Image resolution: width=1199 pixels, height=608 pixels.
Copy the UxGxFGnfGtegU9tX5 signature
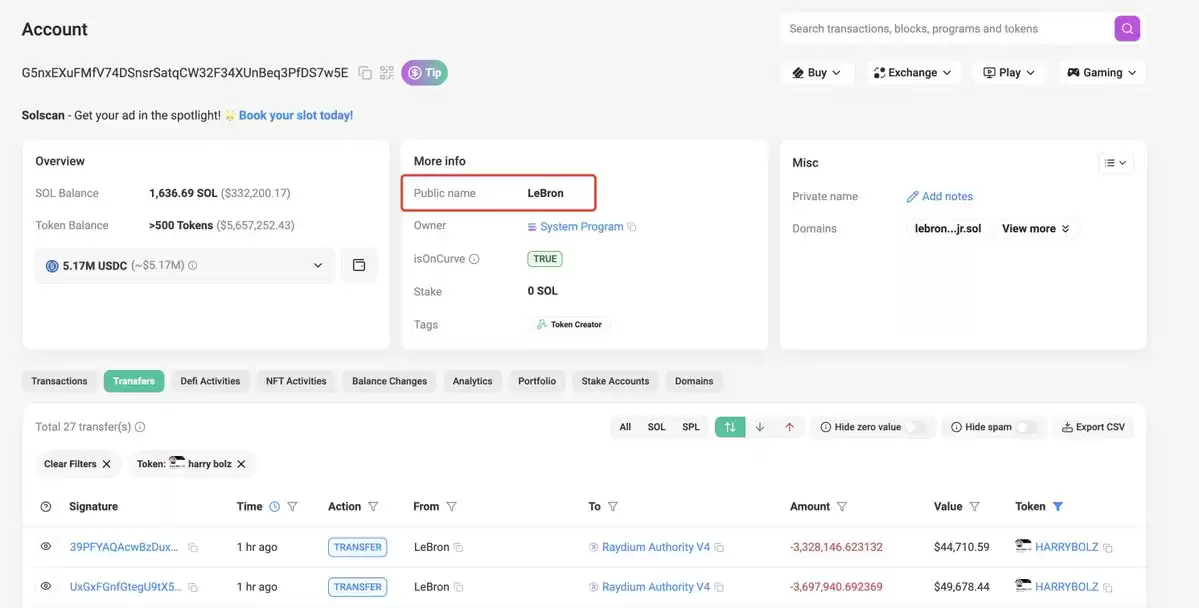(x=193, y=587)
